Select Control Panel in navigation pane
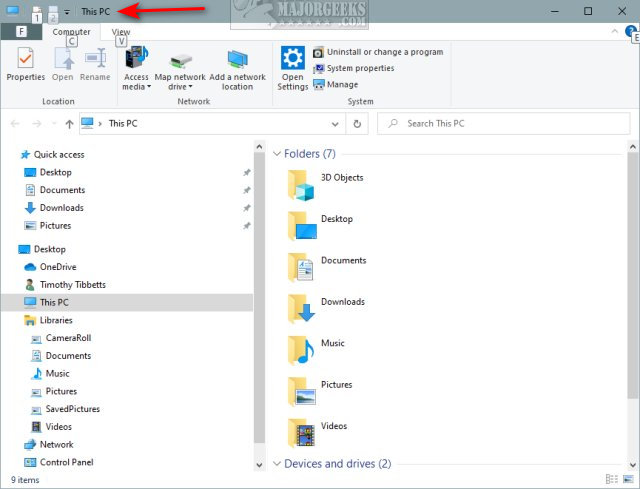Viewport: 640px width, 489px height. 66,462
